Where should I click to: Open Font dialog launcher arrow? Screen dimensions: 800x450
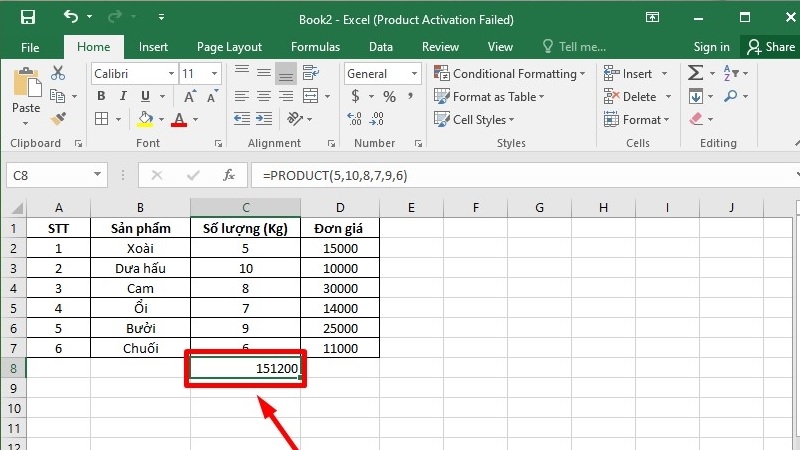click(218, 144)
